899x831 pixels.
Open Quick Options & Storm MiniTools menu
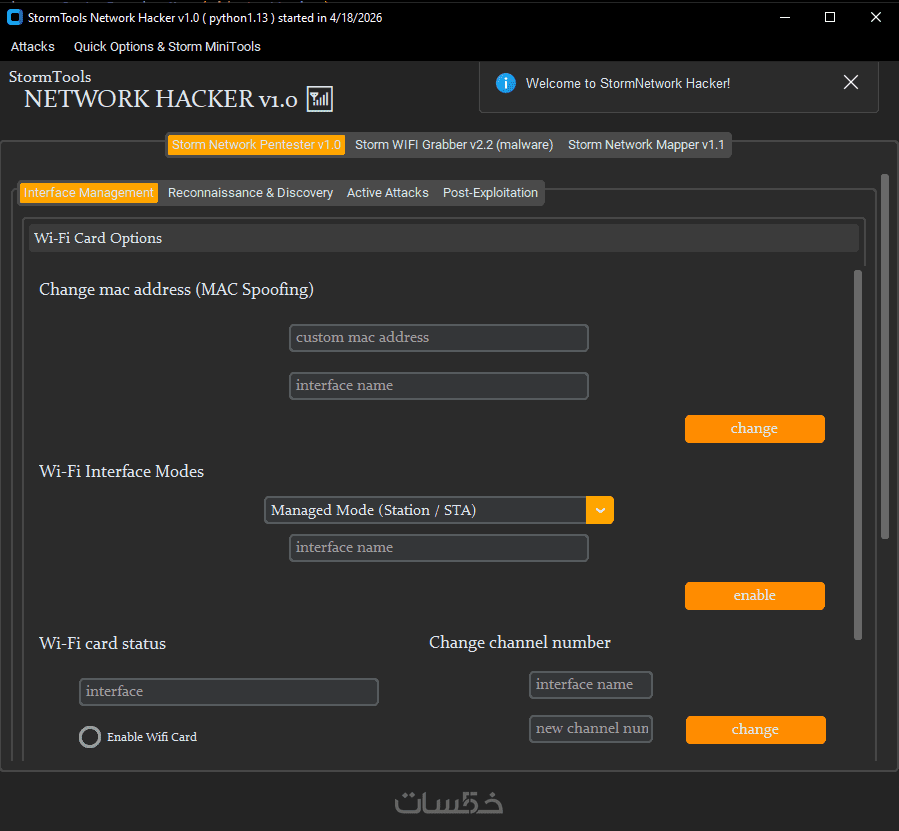pos(167,46)
